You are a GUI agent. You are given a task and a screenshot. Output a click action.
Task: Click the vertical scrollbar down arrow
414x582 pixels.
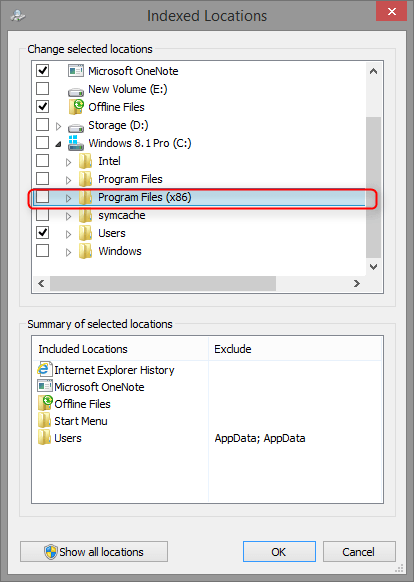click(x=374, y=267)
